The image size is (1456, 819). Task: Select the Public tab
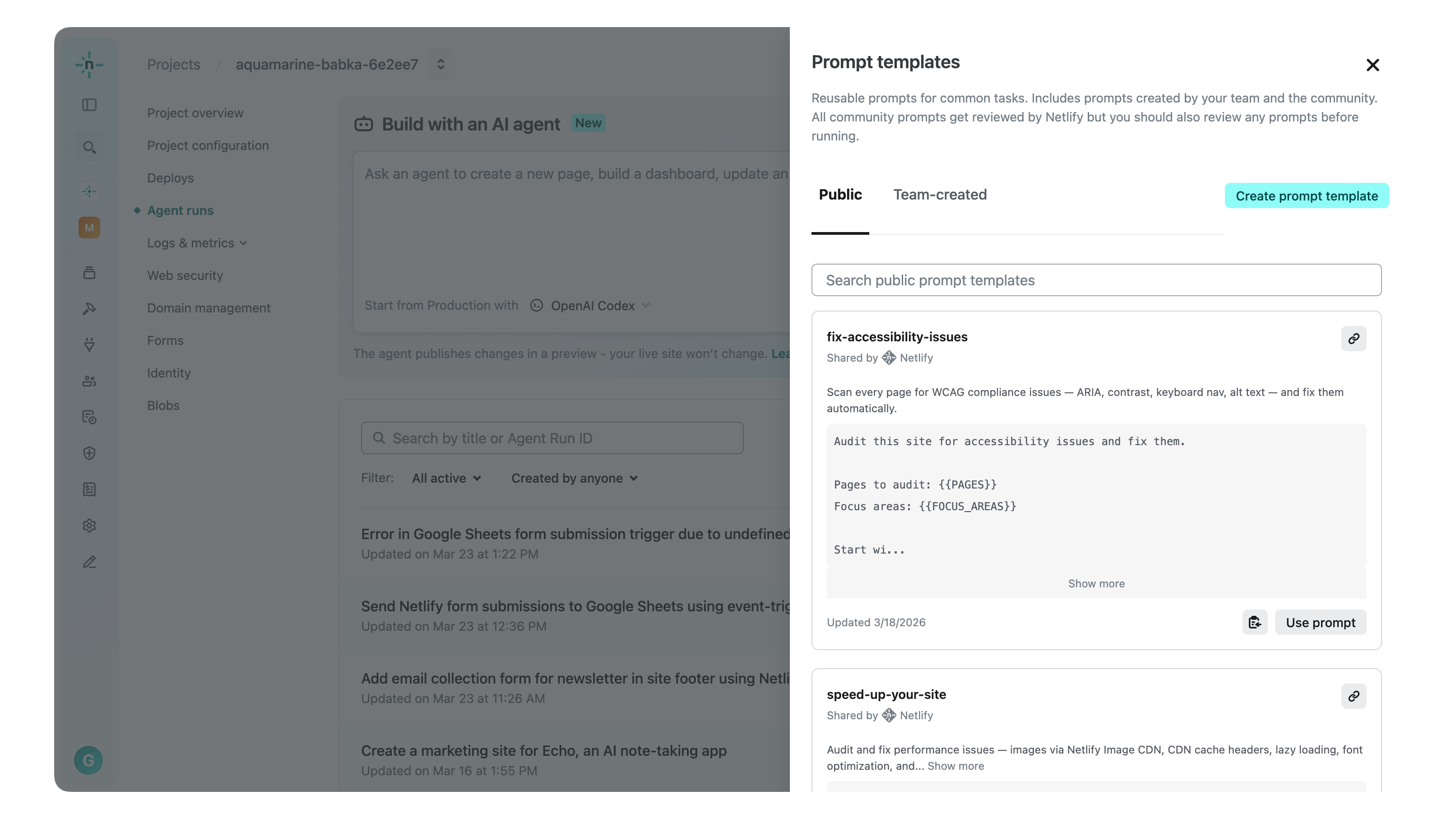click(840, 195)
